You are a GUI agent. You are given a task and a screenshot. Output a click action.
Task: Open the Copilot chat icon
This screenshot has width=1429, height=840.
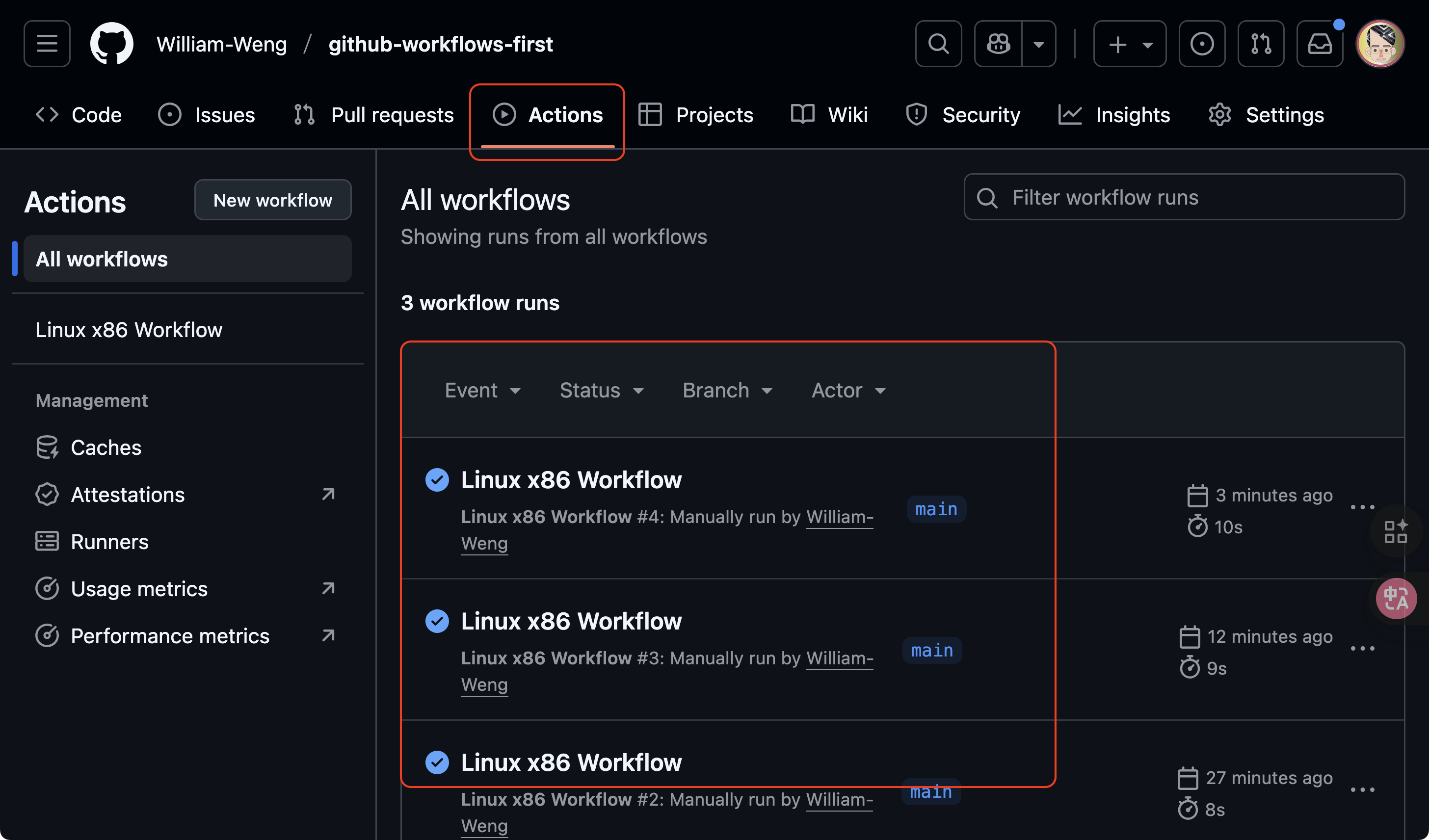coord(998,44)
